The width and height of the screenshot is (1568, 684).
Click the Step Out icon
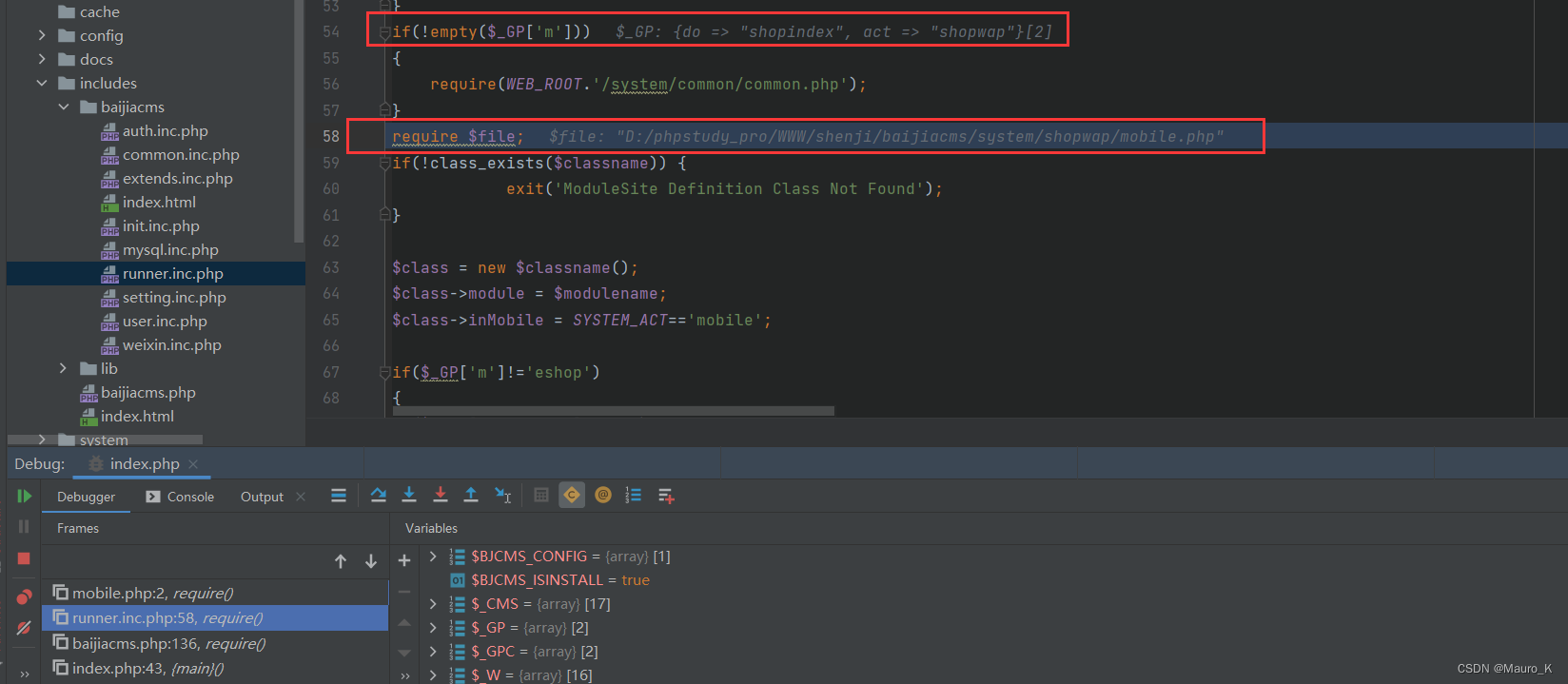click(x=471, y=495)
